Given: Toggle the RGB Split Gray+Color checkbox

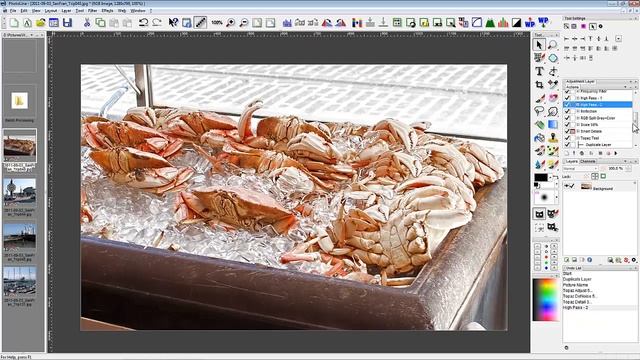Looking at the screenshot, I should 567,118.
